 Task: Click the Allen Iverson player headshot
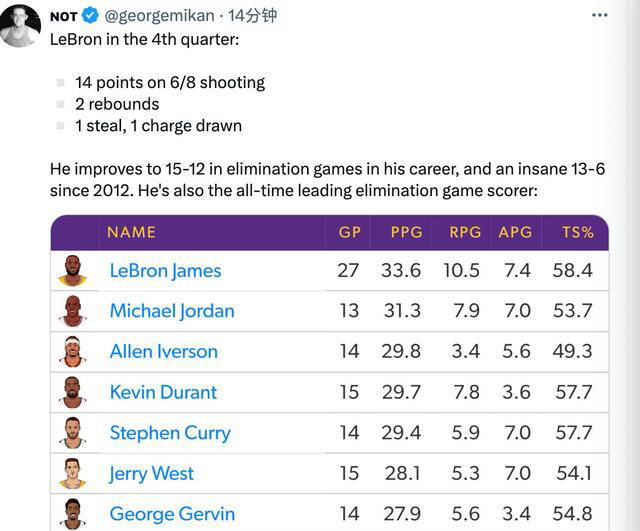[73, 352]
